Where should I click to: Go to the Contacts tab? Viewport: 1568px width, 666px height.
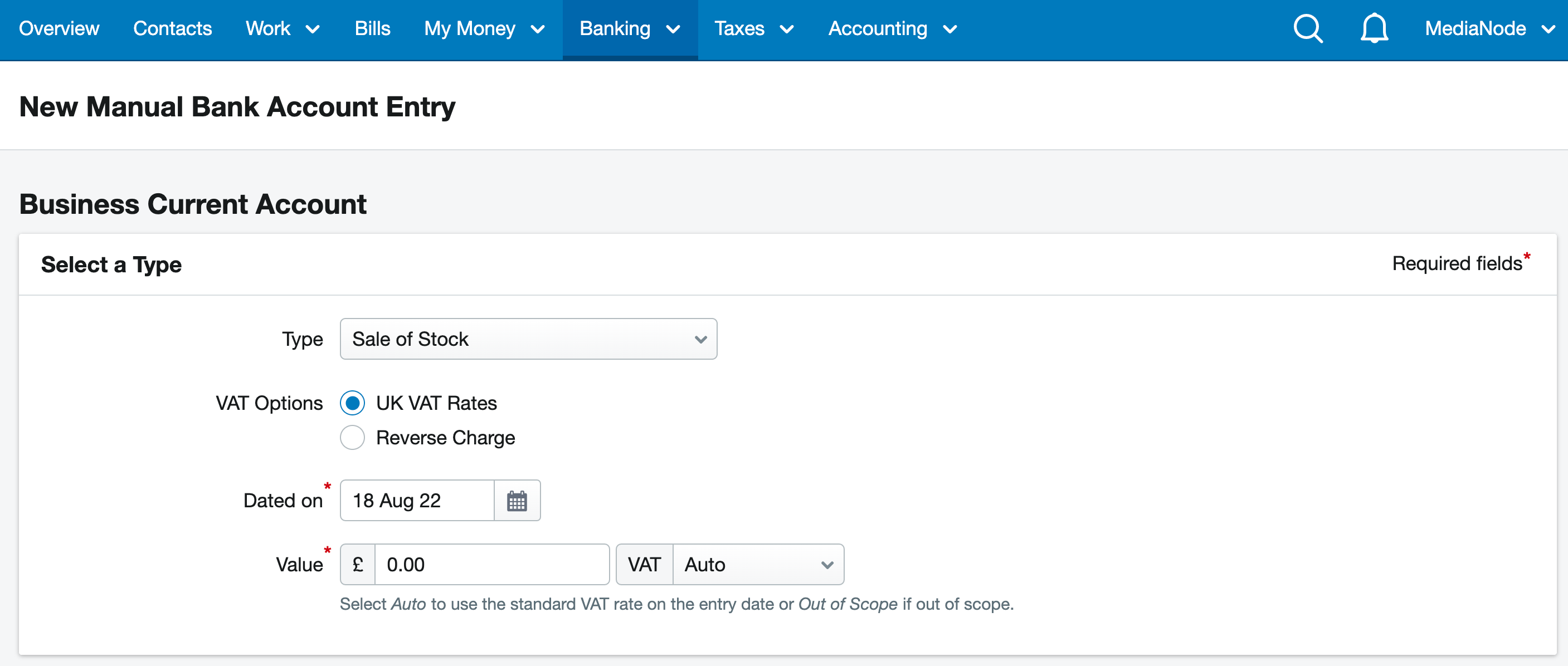coord(172,28)
